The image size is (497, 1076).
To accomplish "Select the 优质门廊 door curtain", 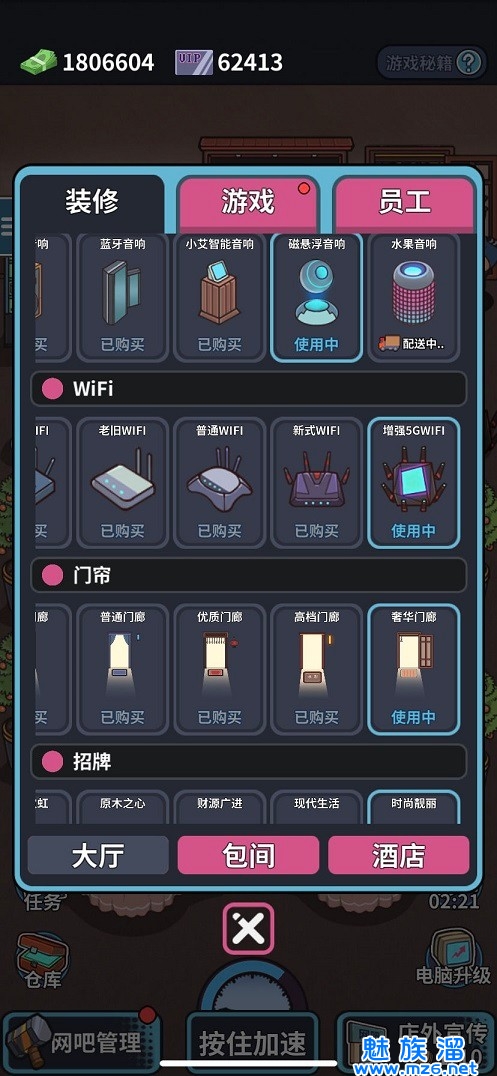I will [x=220, y=669].
